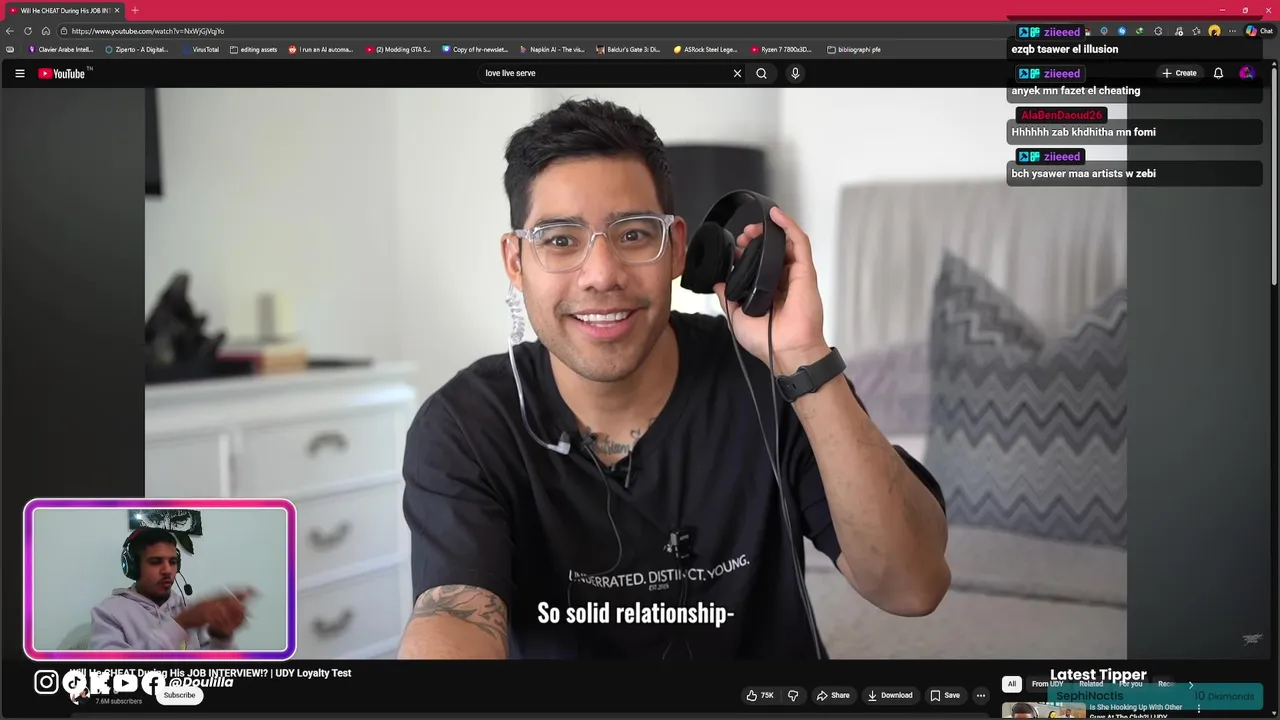
Task: Dislike the video with thumbs-down
Action: [x=793, y=695]
